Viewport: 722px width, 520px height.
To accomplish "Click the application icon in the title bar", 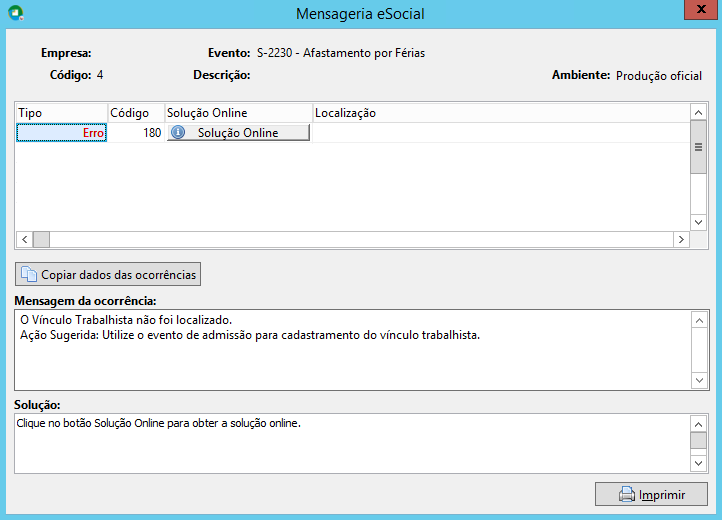I will click(x=16, y=13).
